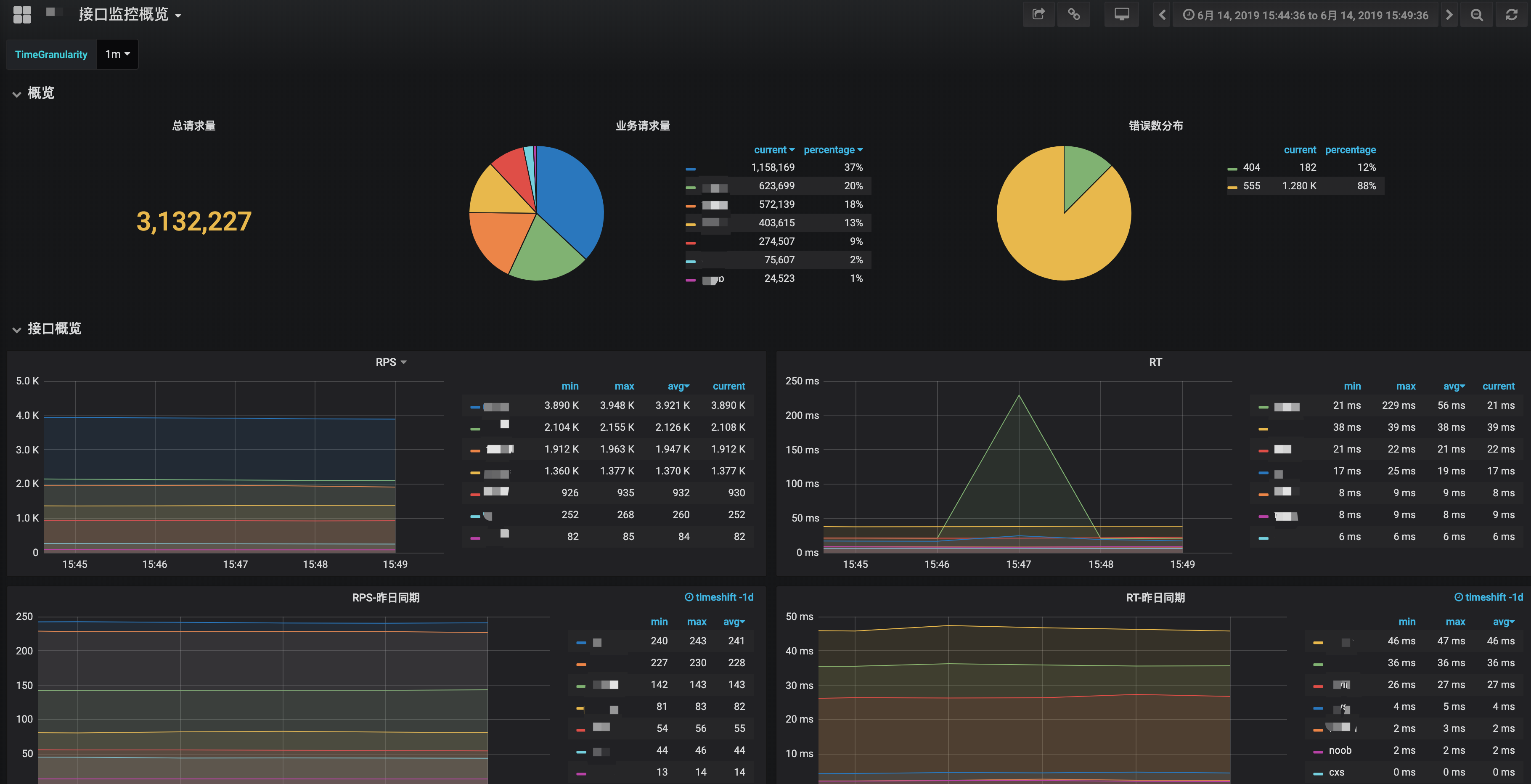1531x784 pixels.
Task: Click the zoom out time range icon
Action: (x=1476, y=15)
